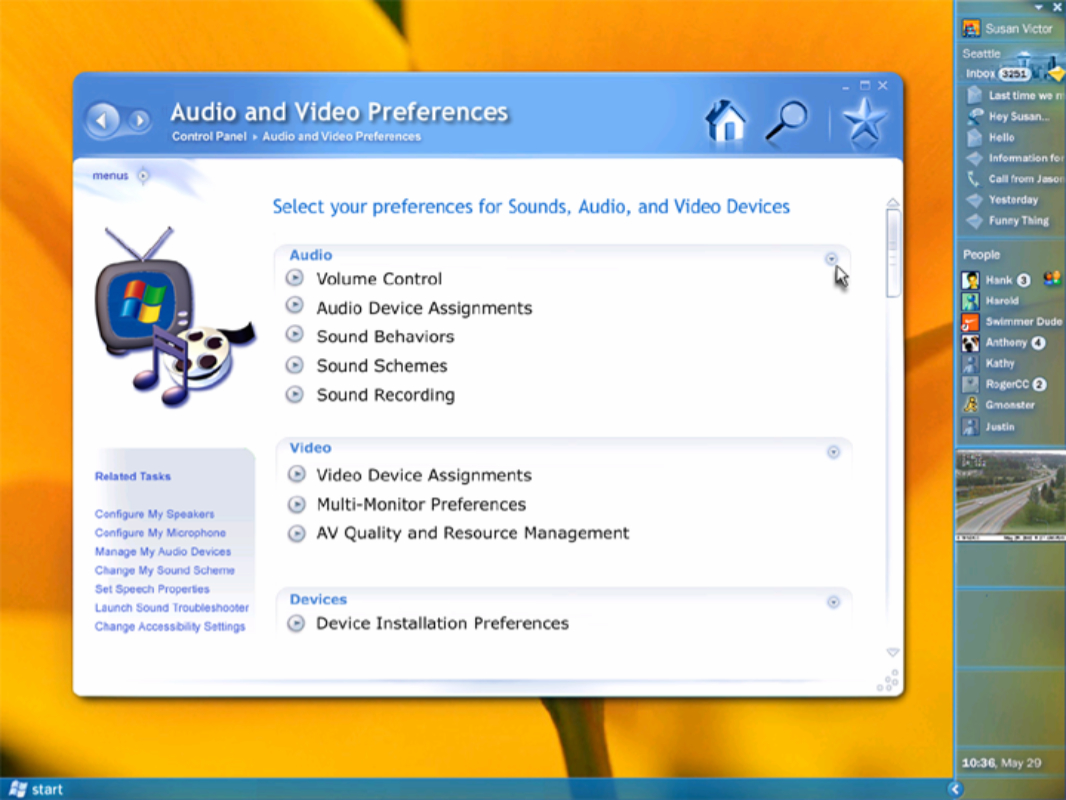
Task: Open the magnifying glass search icon
Action: click(x=786, y=121)
